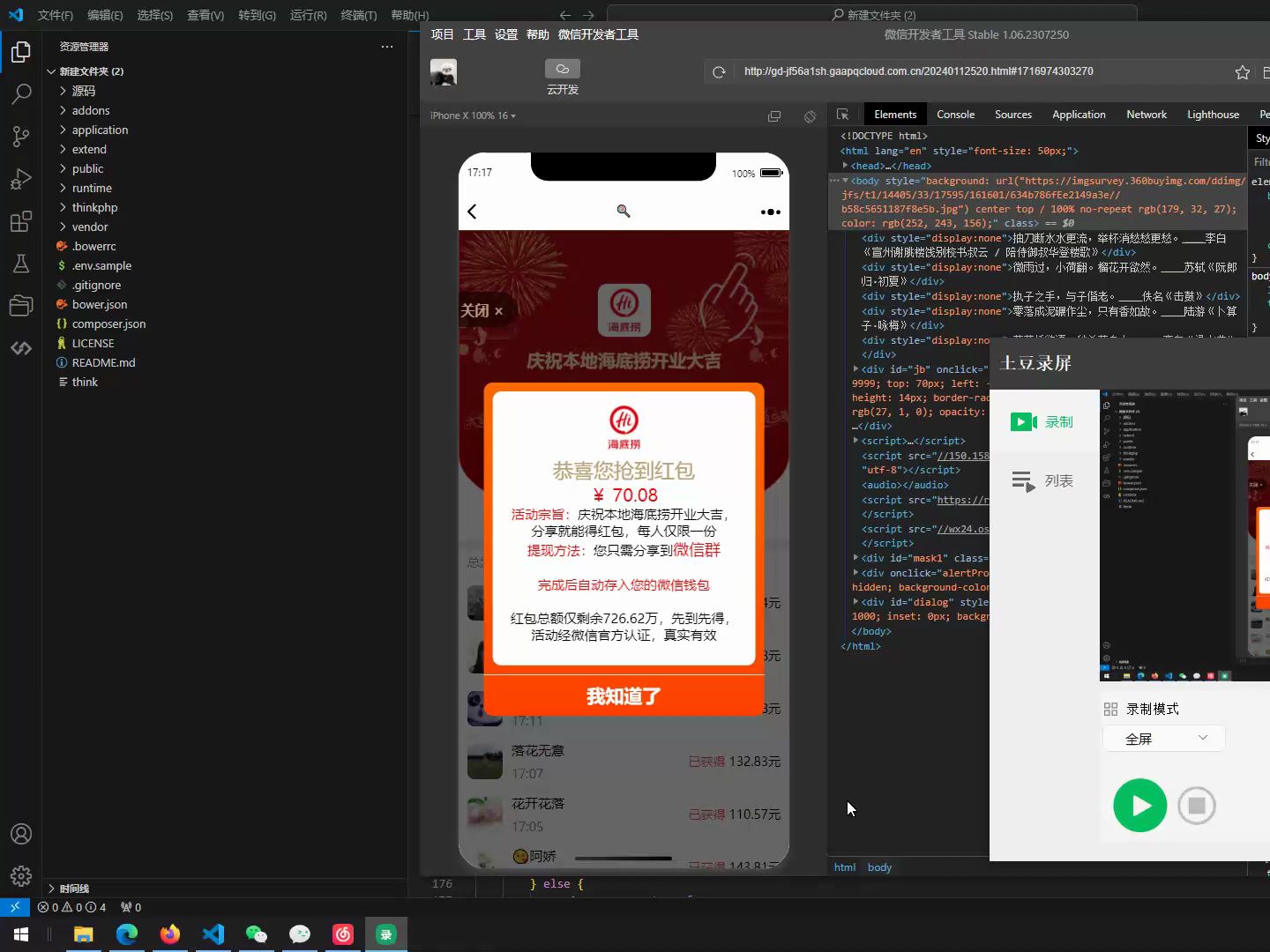Viewport: 1270px width, 952px height.
Task: Tap the 我知道了 button in popup
Action: [x=624, y=696]
